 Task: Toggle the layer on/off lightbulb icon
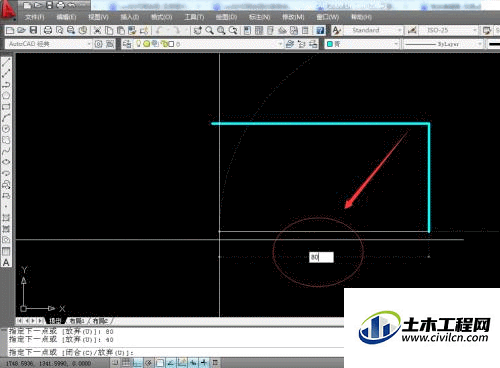138,44
